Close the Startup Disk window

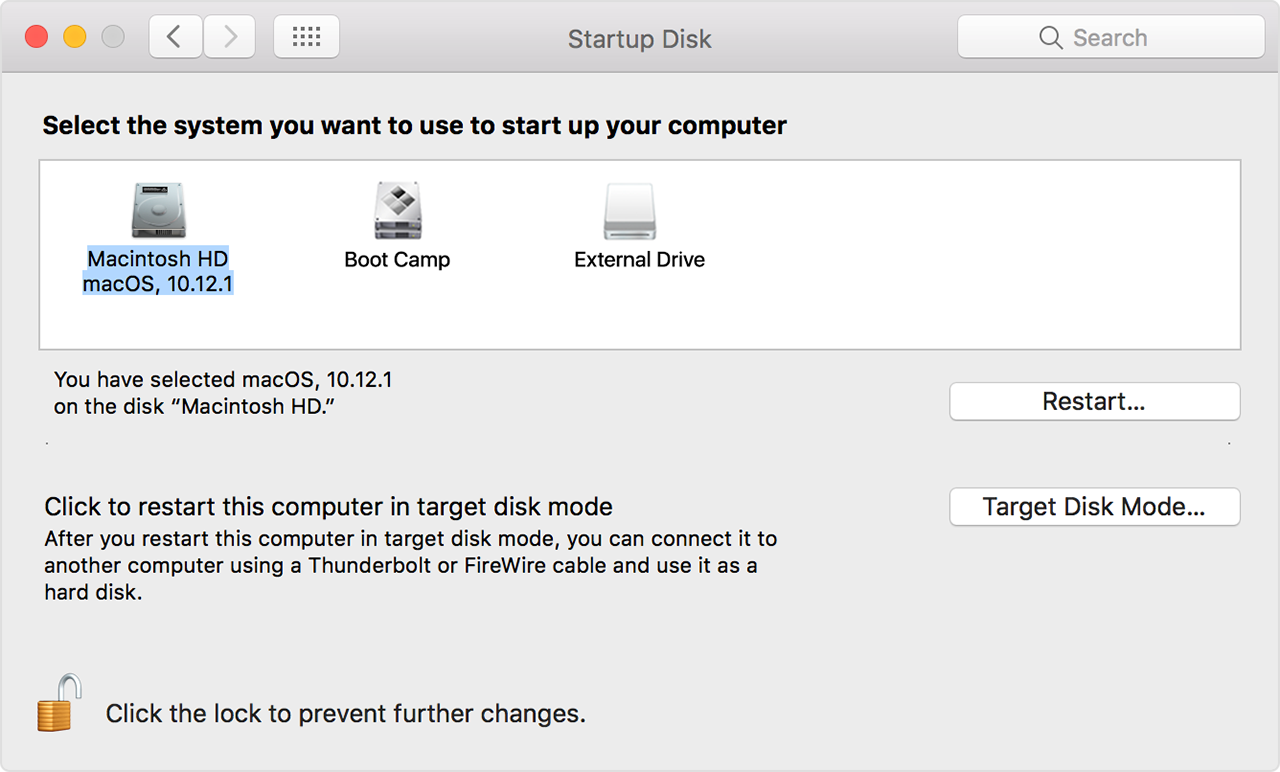(x=37, y=37)
